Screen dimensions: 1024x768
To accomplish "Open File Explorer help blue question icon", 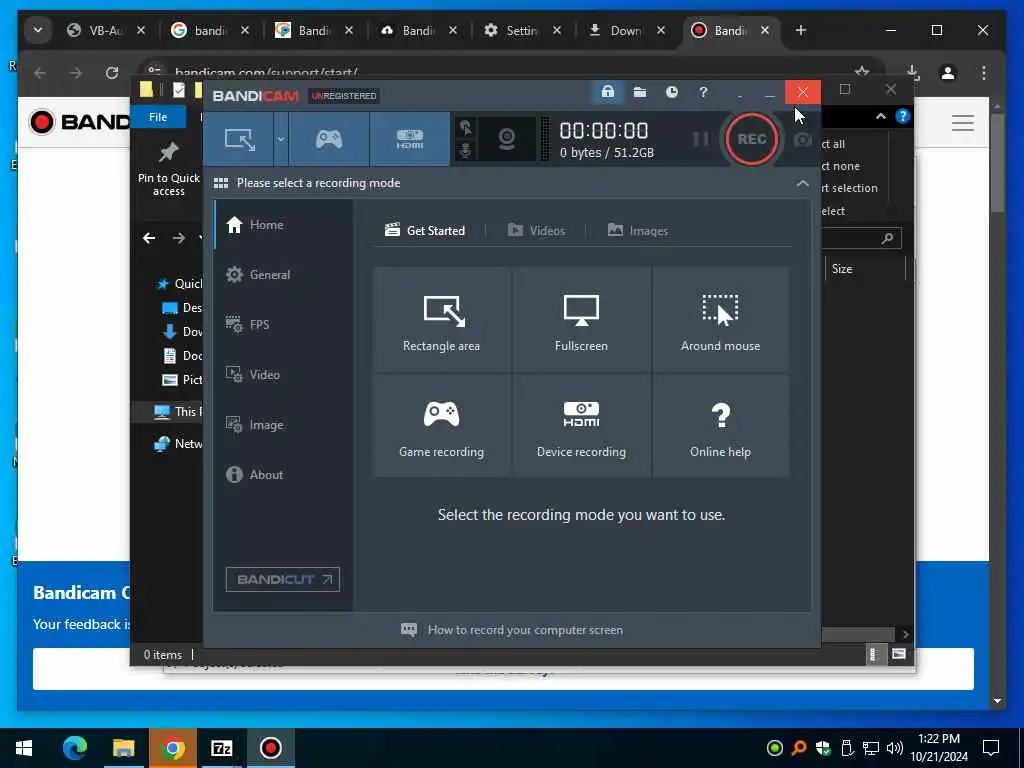I will click(x=903, y=116).
